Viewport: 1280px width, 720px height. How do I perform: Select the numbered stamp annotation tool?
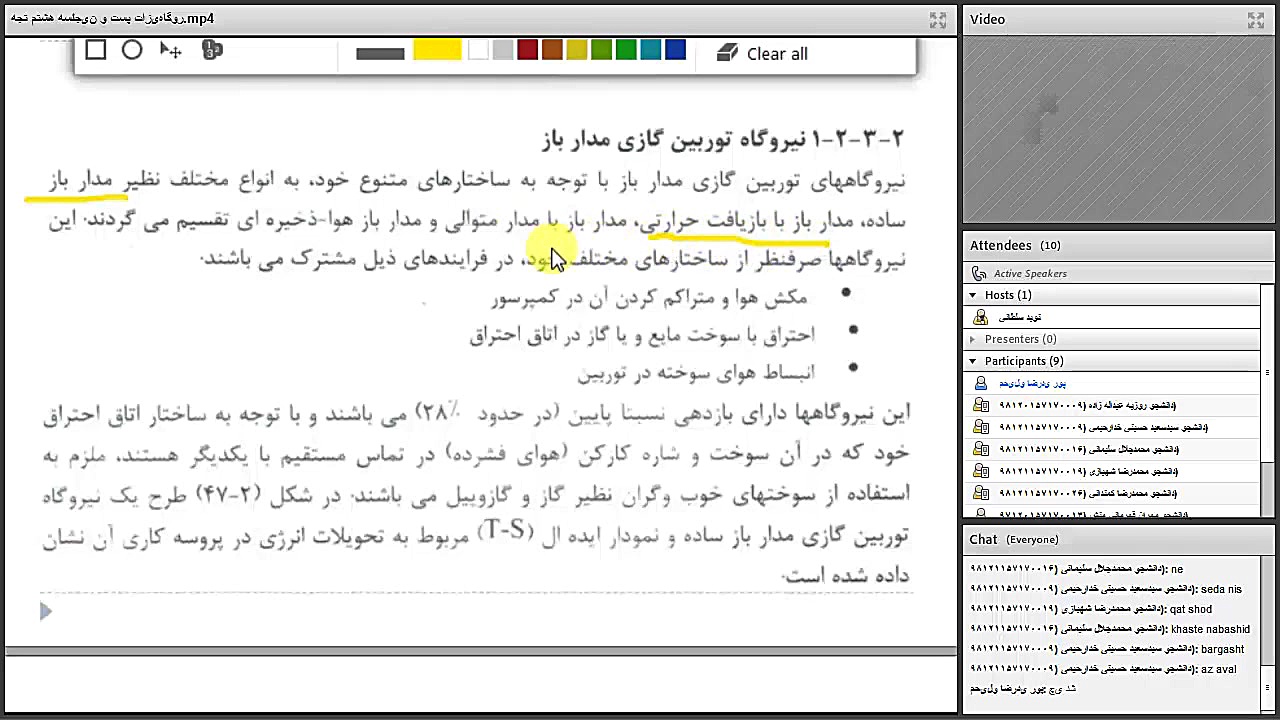(212, 50)
